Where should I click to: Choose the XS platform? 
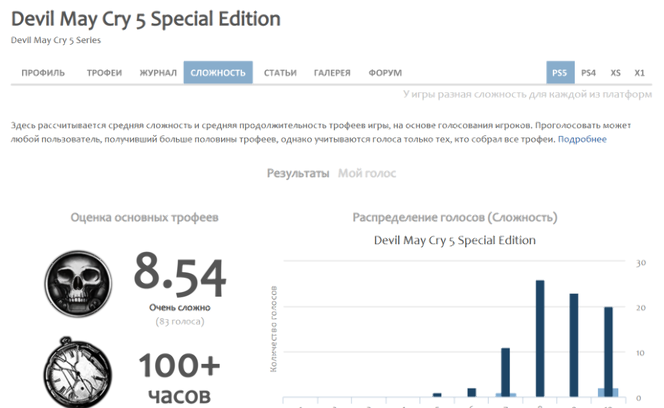point(615,73)
